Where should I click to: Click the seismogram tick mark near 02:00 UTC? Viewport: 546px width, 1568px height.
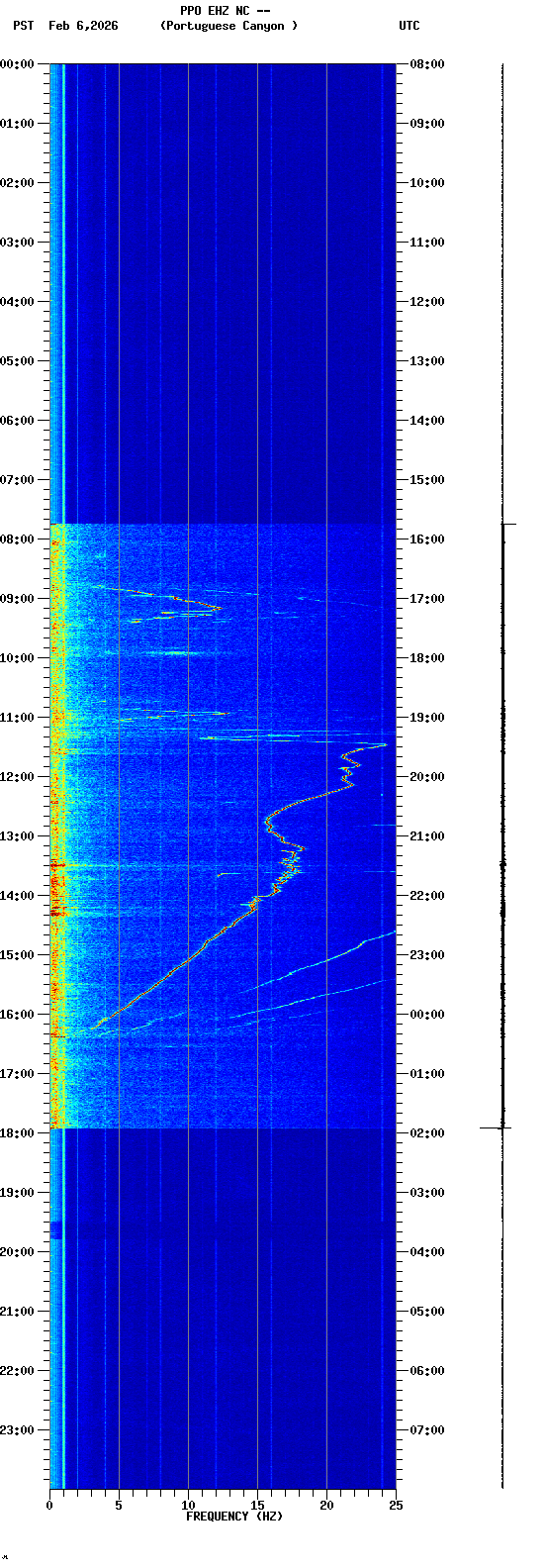(496, 1127)
